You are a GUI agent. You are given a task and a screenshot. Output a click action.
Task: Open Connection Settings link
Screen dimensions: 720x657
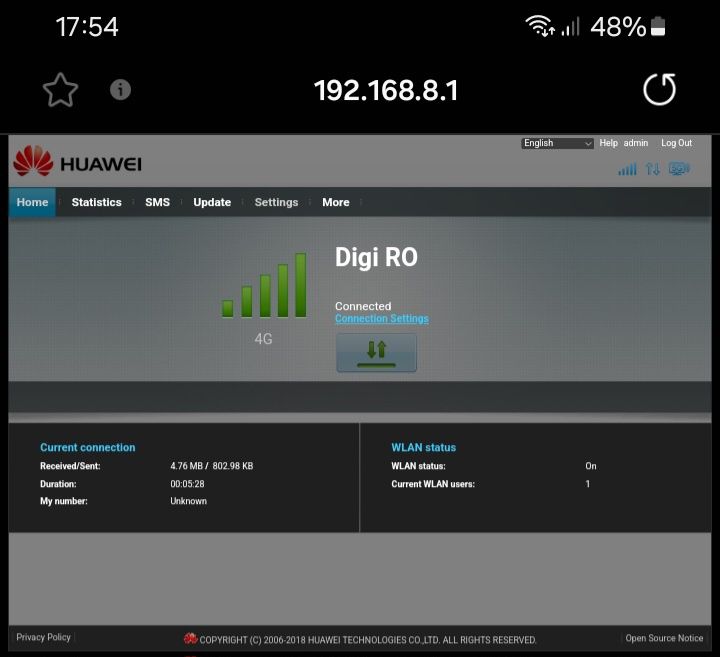tap(382, 318)
